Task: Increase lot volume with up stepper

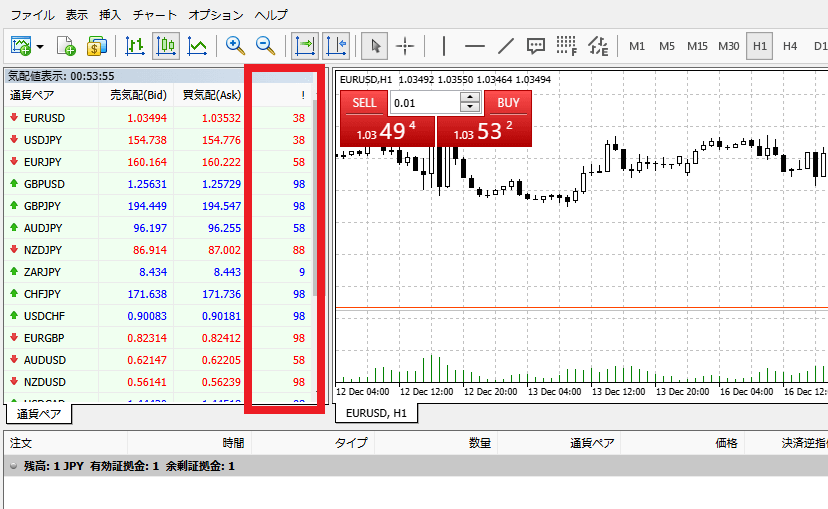Action: (x=469, y=98)
